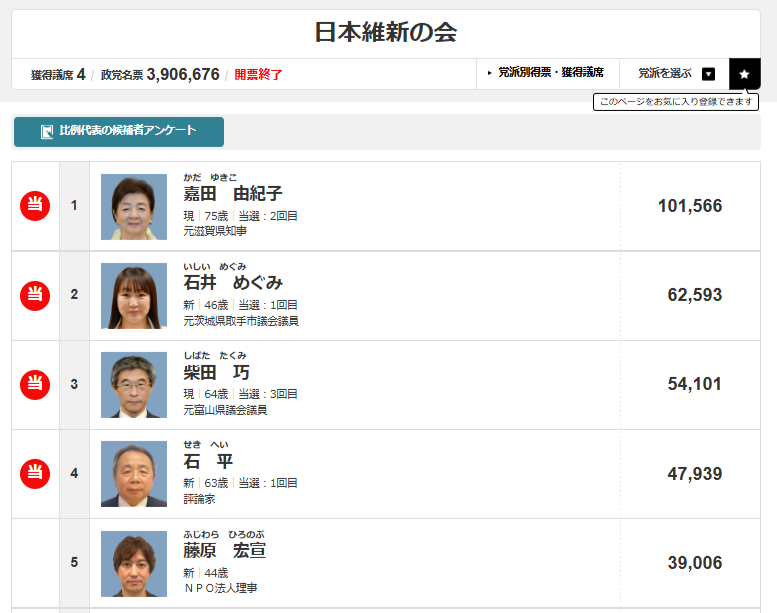The image size is (777, 613).
Task: Click the 評論家 description
Action: [199, 499]
